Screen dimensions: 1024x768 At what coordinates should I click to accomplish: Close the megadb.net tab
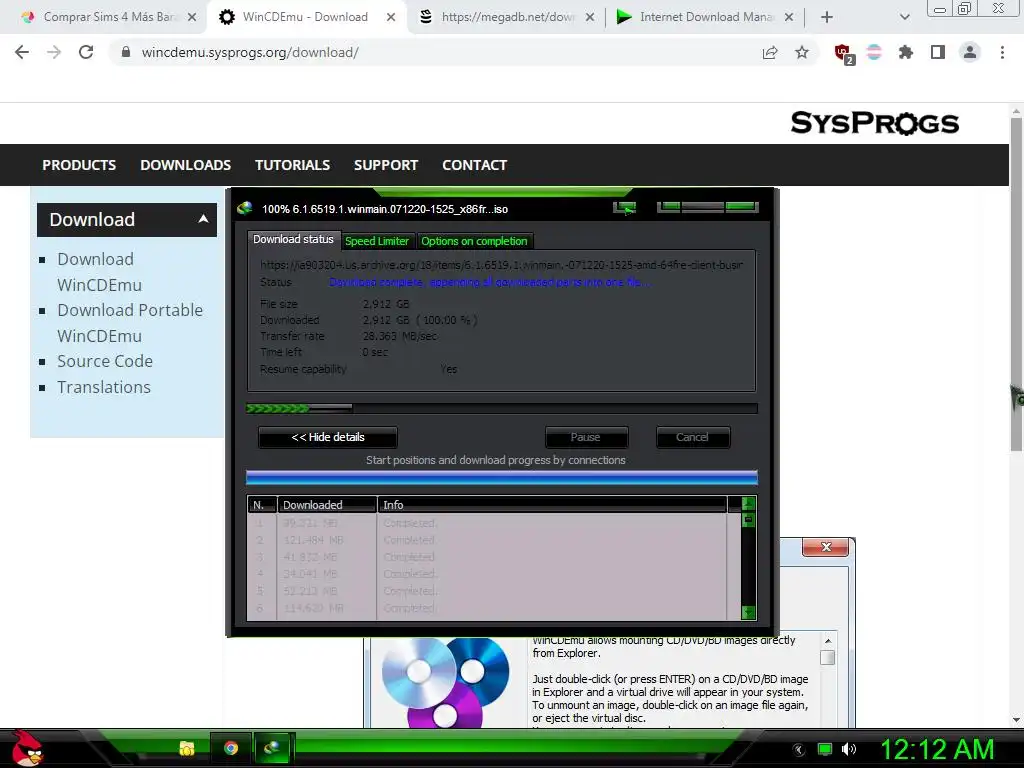[590, 17]
